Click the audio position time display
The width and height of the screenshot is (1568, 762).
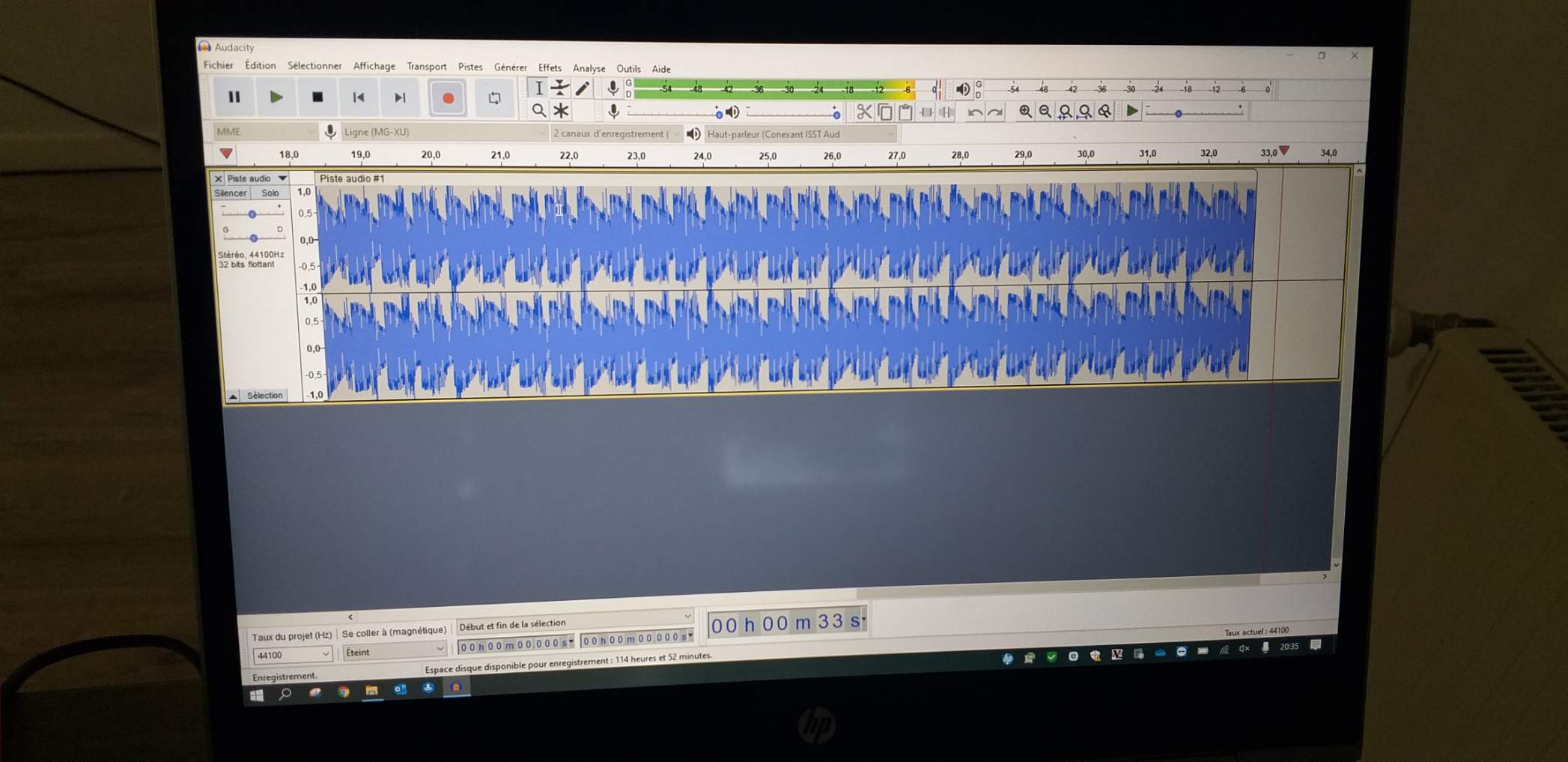pyautogui.click(x=787, y=623)
